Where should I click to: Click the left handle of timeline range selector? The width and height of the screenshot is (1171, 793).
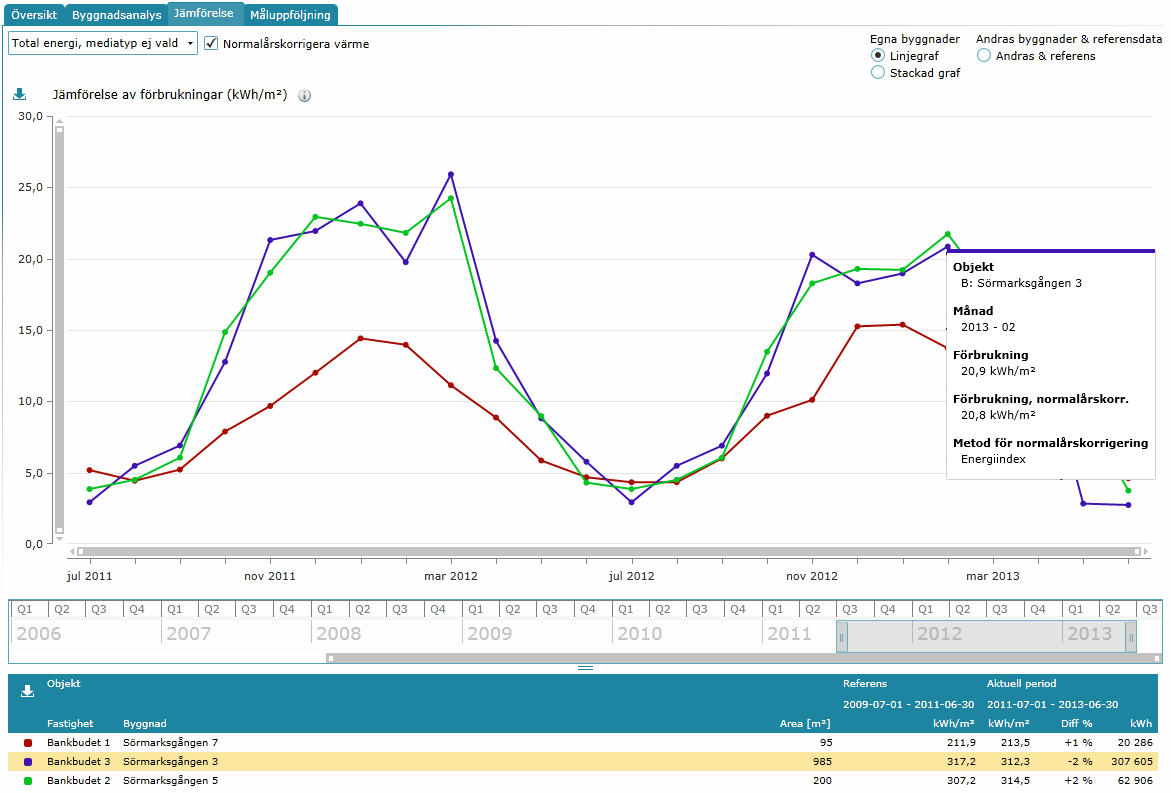pyautogui.click(x=842, y=638)
